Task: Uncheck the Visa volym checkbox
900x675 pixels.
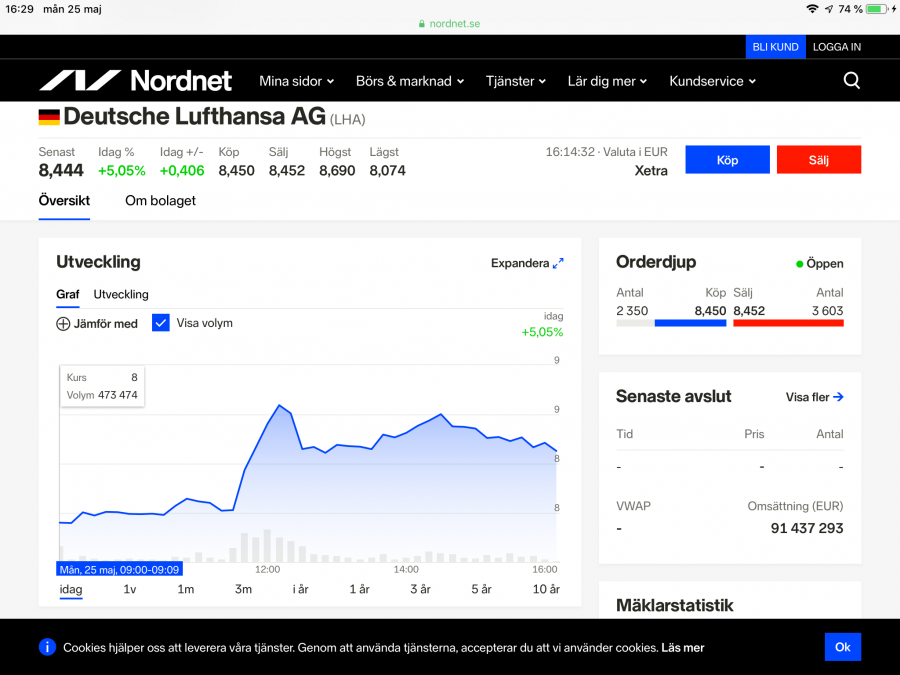Action: (161, 323)
